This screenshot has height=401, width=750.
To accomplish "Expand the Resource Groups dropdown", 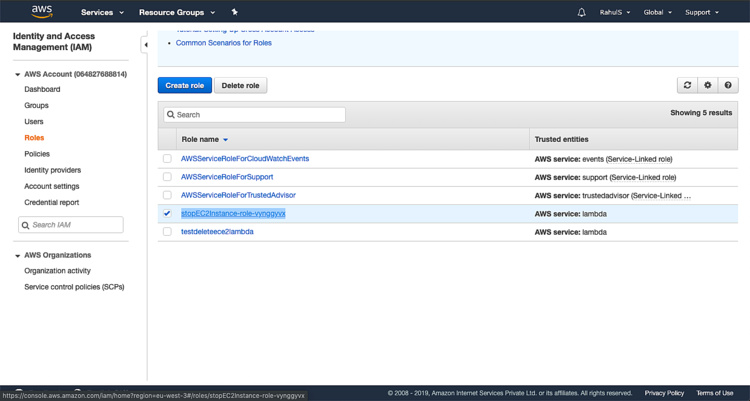I will [177, 12].
